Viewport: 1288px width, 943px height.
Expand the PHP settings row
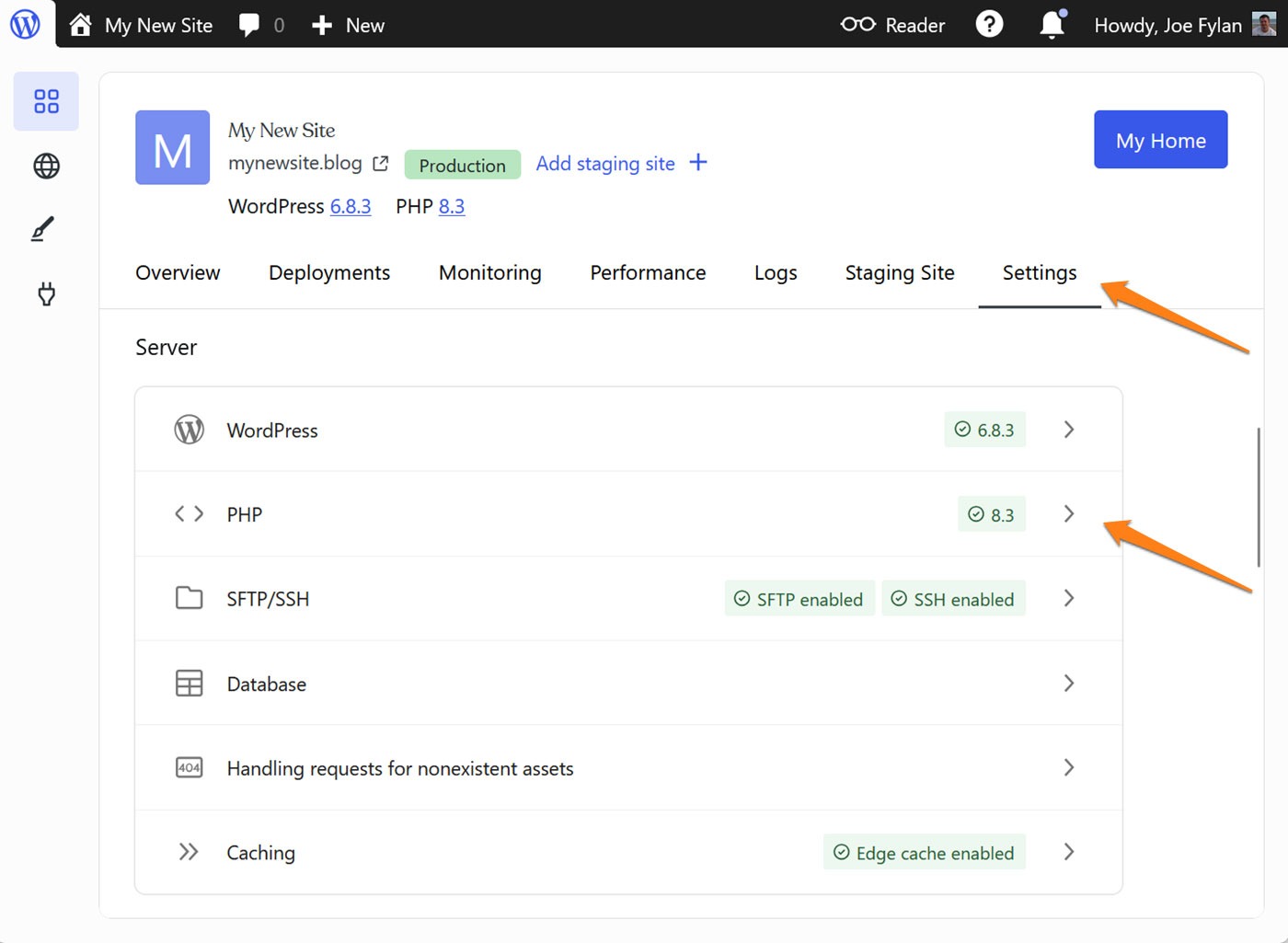[x=1068, y=514]
